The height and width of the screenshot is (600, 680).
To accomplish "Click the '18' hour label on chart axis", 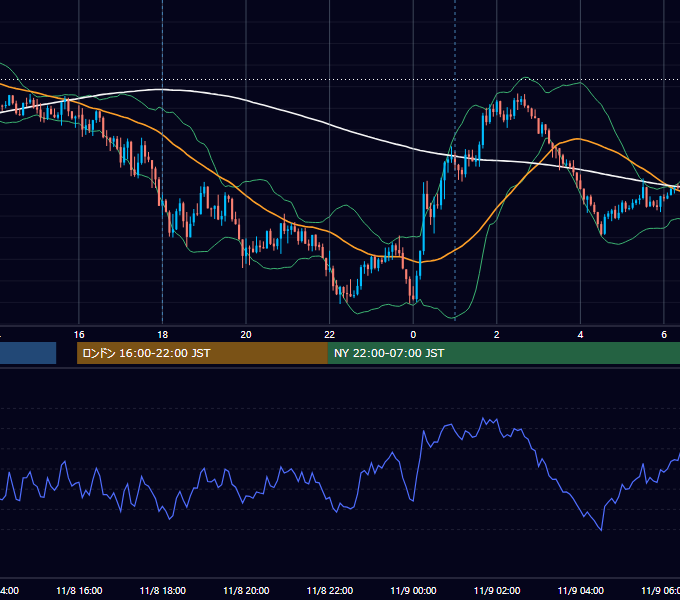I will (163, 335).
